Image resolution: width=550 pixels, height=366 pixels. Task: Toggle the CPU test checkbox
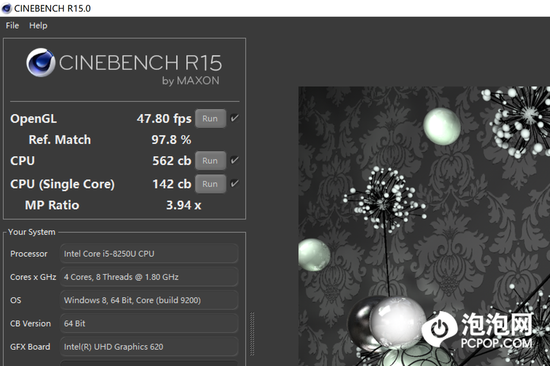(234, 160)
